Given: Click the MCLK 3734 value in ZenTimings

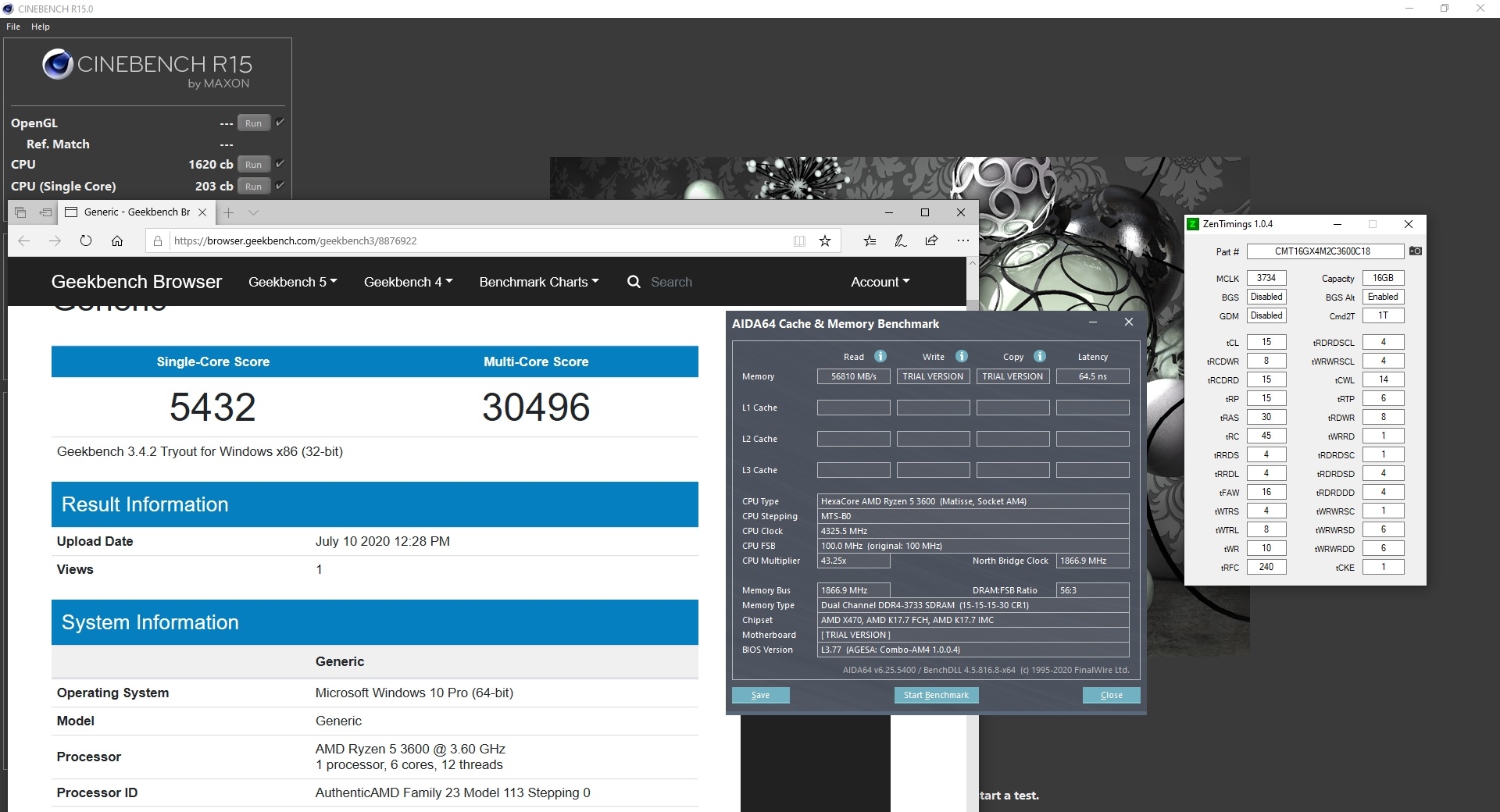Looking at the screenshot, I should pos(1266,278).
